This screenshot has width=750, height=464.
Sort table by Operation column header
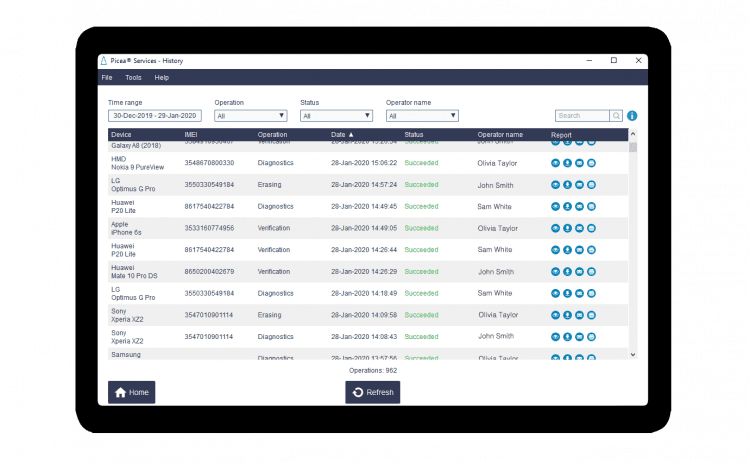click(272, 135)
